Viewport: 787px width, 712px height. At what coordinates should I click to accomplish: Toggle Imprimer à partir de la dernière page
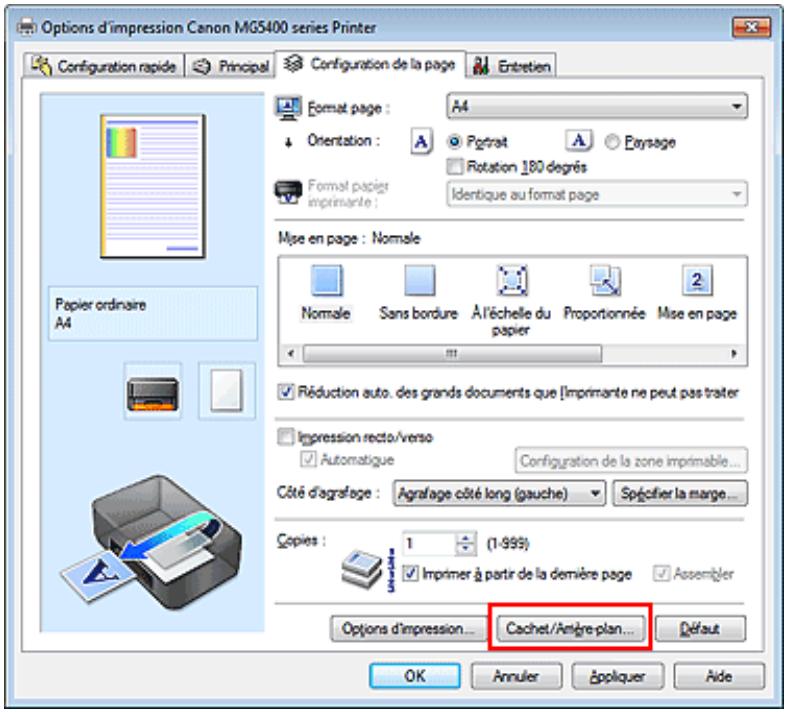[411, 573]
